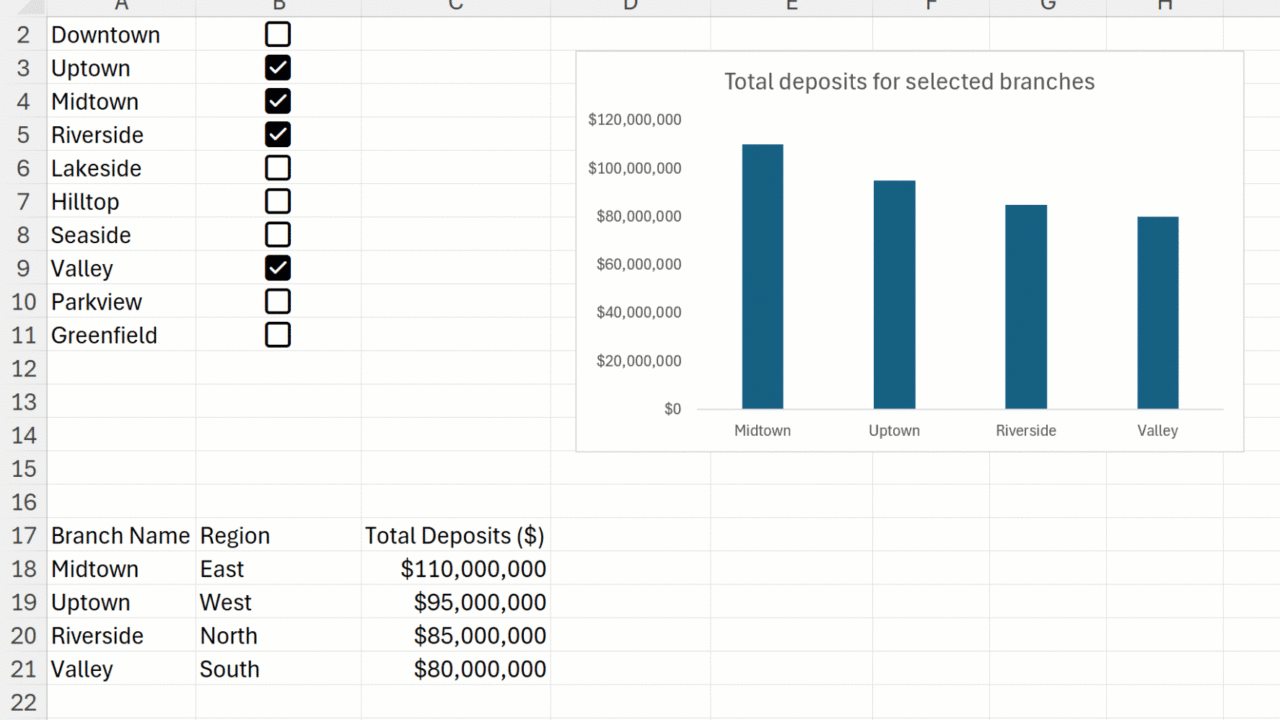Tick the Hilltop checkbox
The height and width of the screenshot is (720, 1280).
pos(278,201)
